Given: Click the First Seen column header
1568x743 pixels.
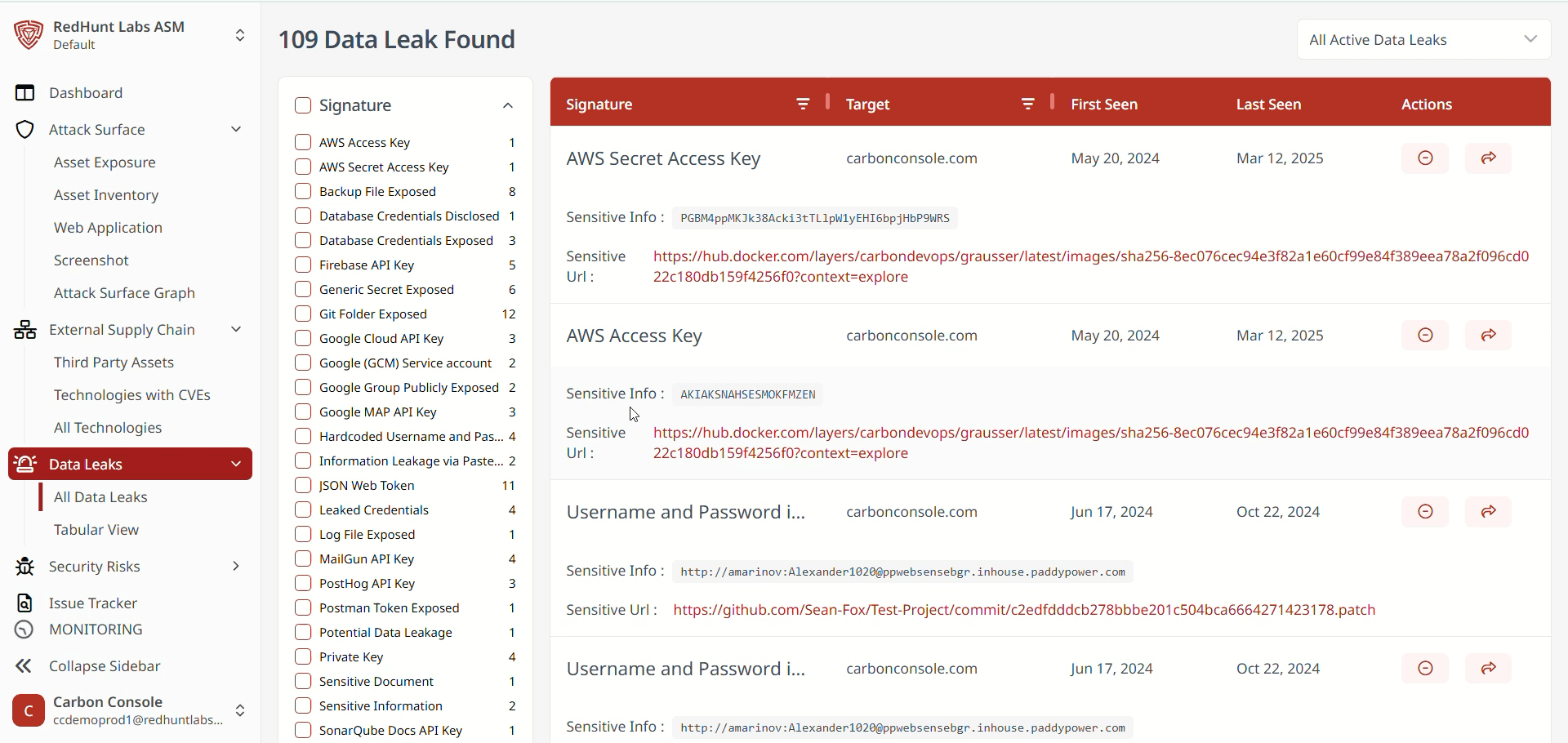Looking at the screenshot, I should 1104,105.
